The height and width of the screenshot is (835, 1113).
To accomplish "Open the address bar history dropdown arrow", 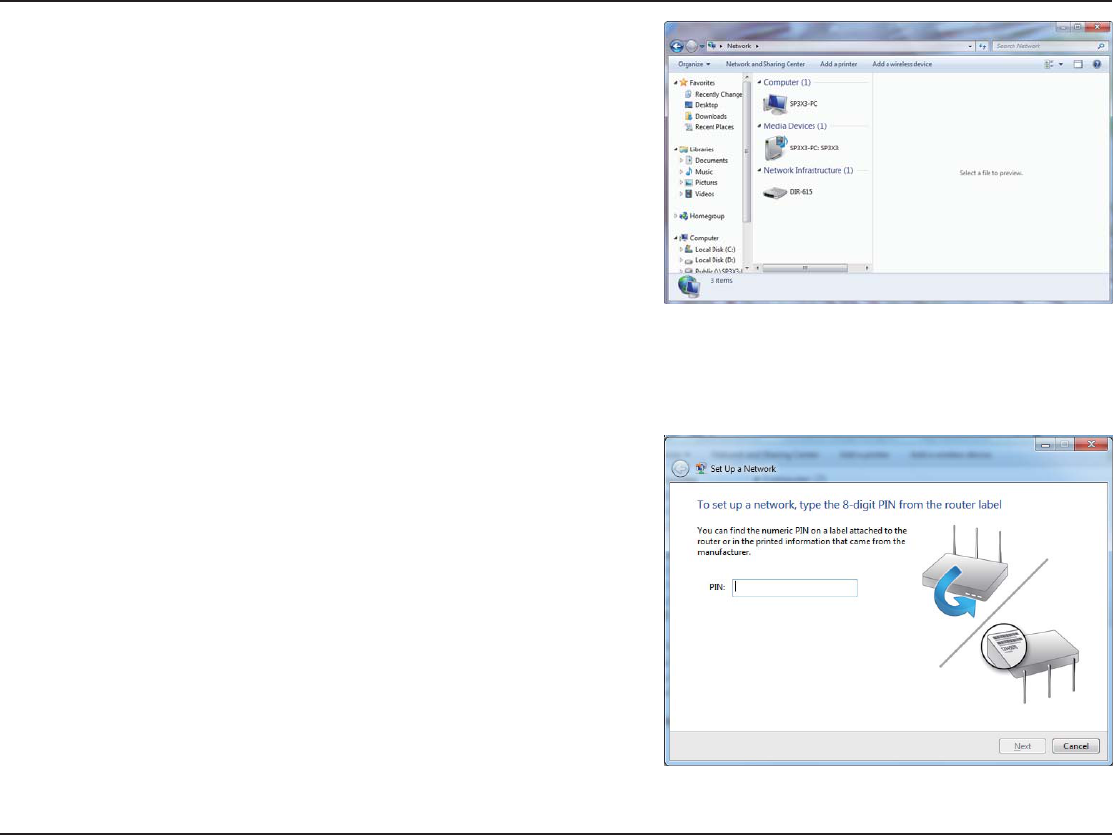I will (x=970, y=46).
